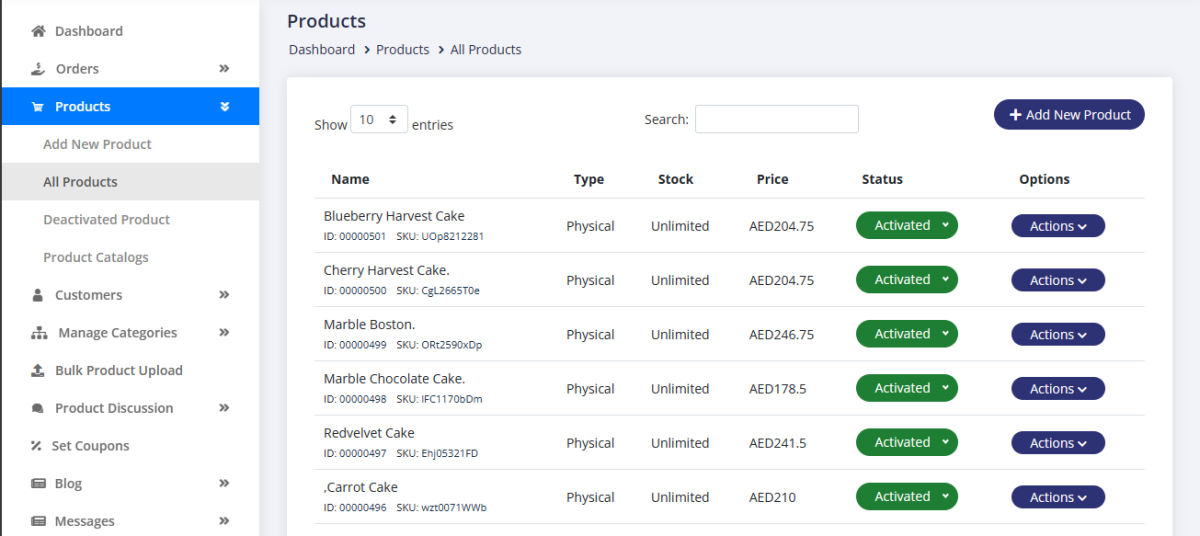Click the Orders icon in sidebar
Viewport: 1200px width, 536px height.
tap(38, 69)
